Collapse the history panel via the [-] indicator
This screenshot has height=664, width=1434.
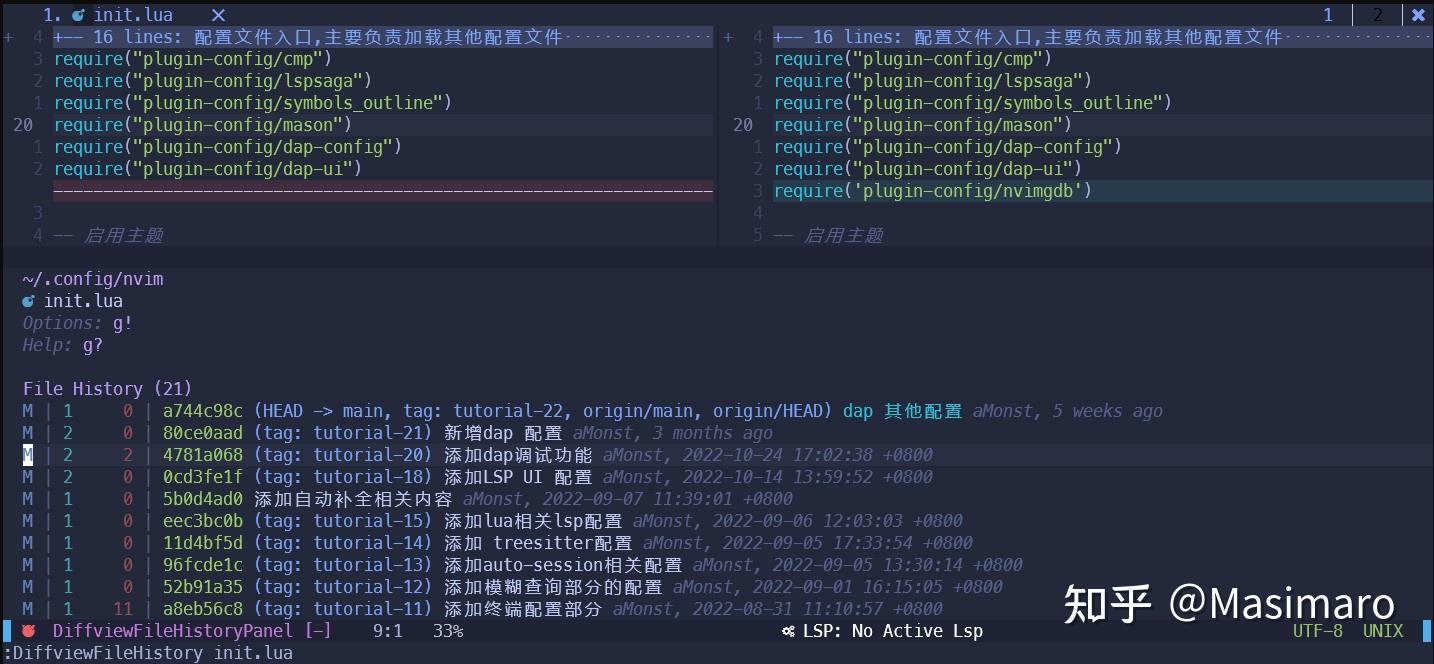(x=318, y=630)
